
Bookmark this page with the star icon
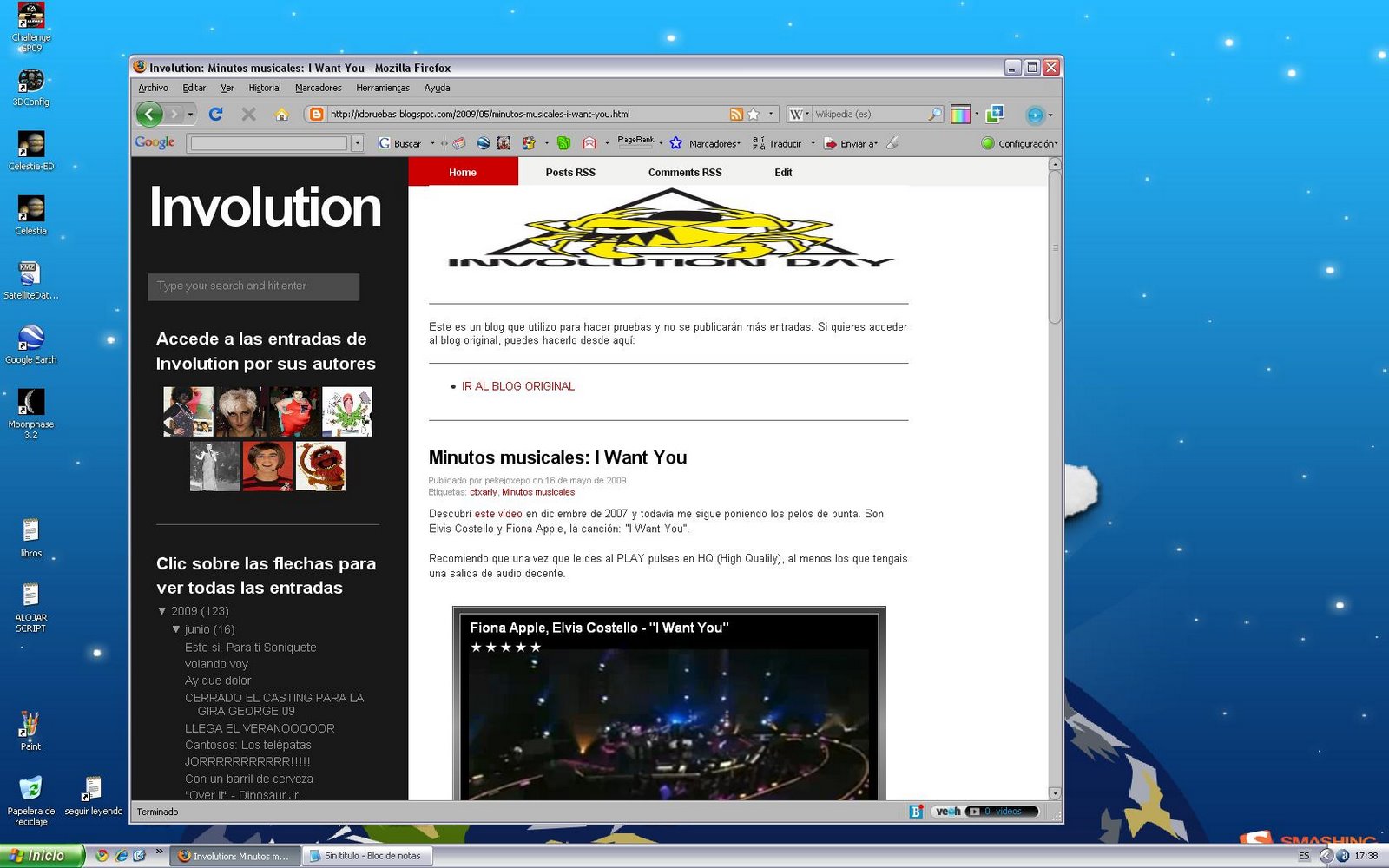point(754,114)
